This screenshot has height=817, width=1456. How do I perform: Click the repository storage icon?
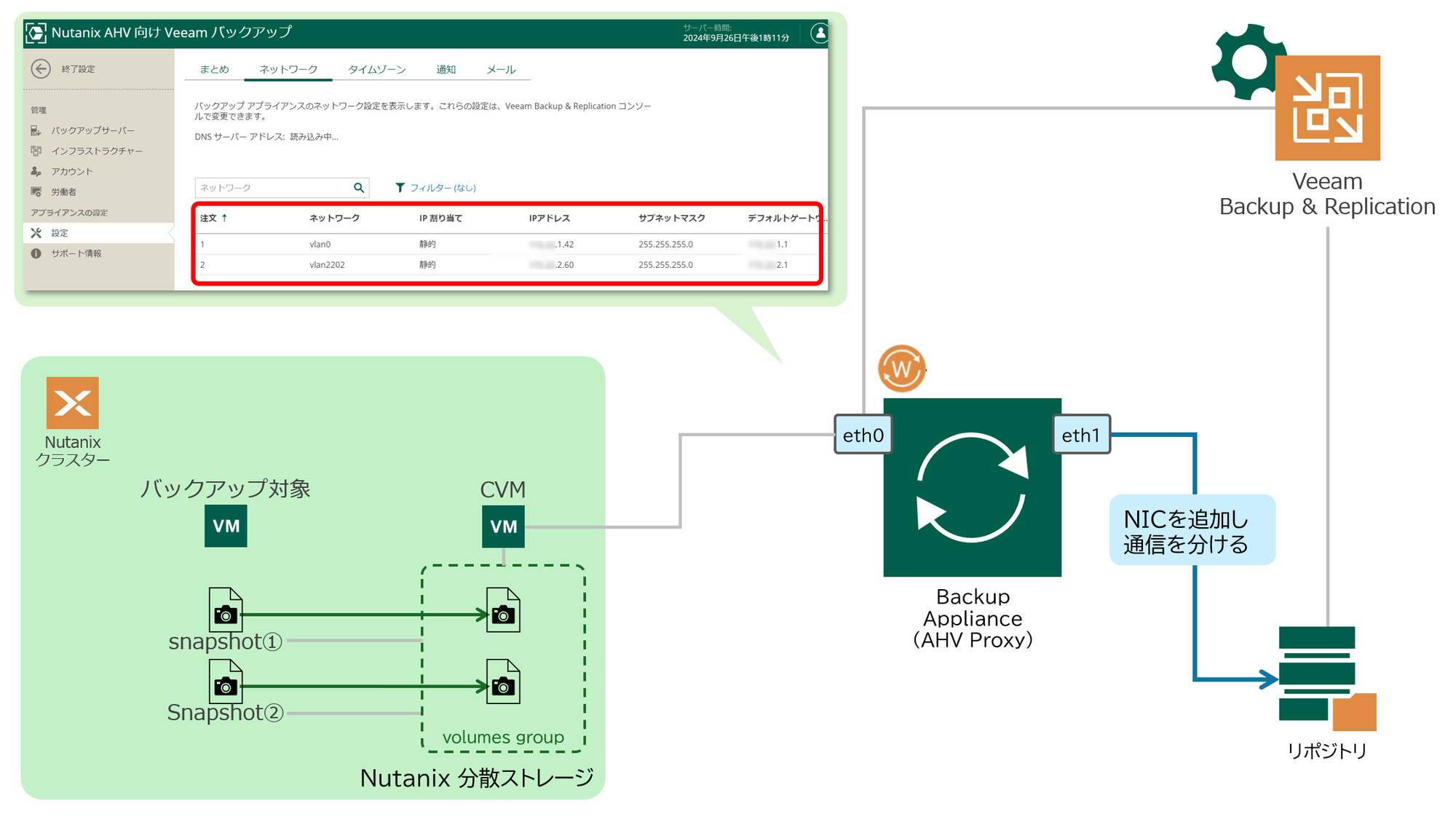coord(1327,678)
